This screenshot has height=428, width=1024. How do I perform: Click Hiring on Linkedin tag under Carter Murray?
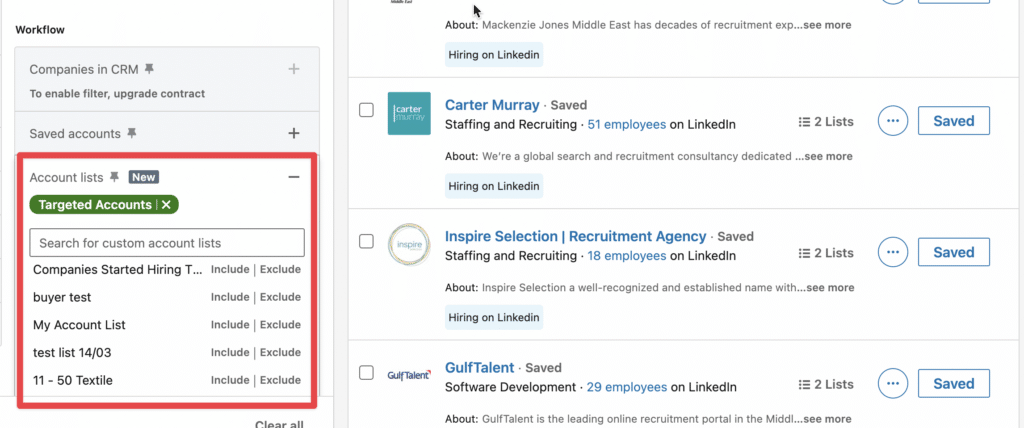point(494,186)
